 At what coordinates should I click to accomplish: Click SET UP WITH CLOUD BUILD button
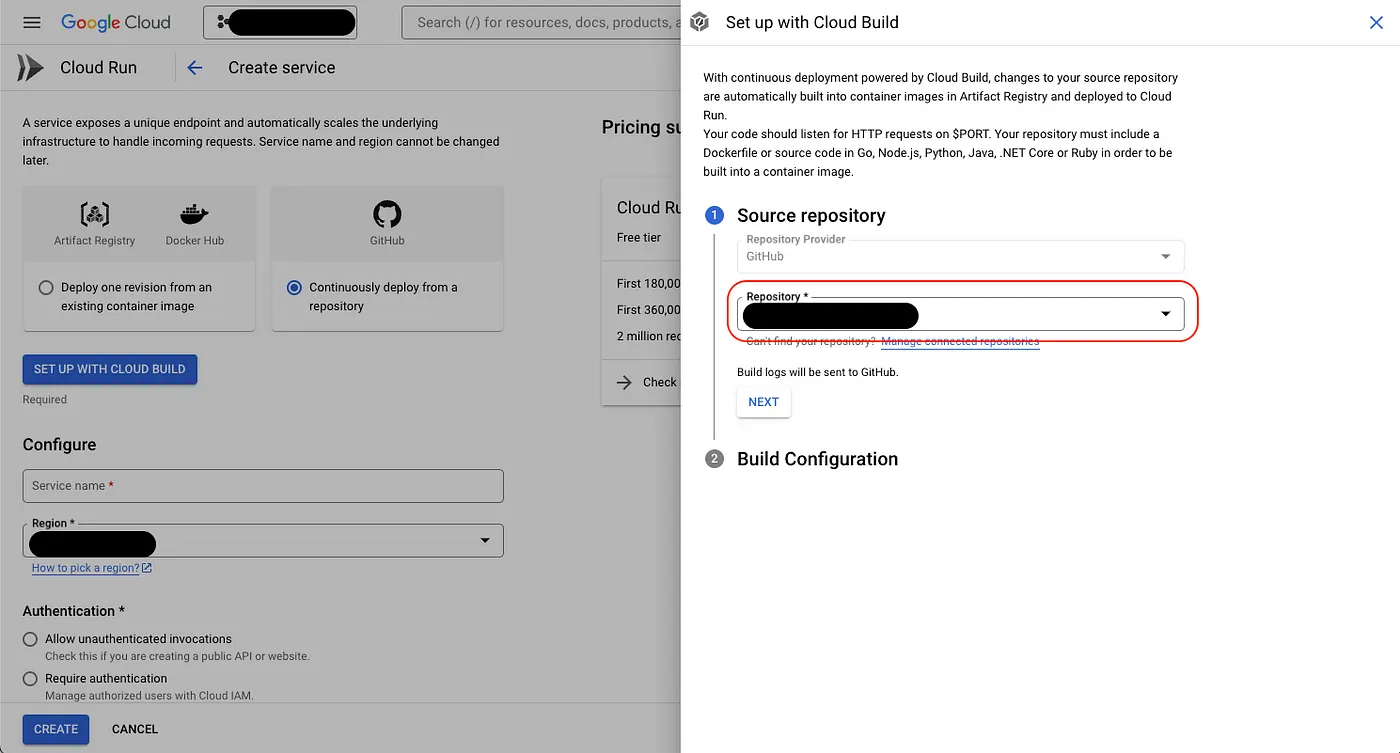110,369
